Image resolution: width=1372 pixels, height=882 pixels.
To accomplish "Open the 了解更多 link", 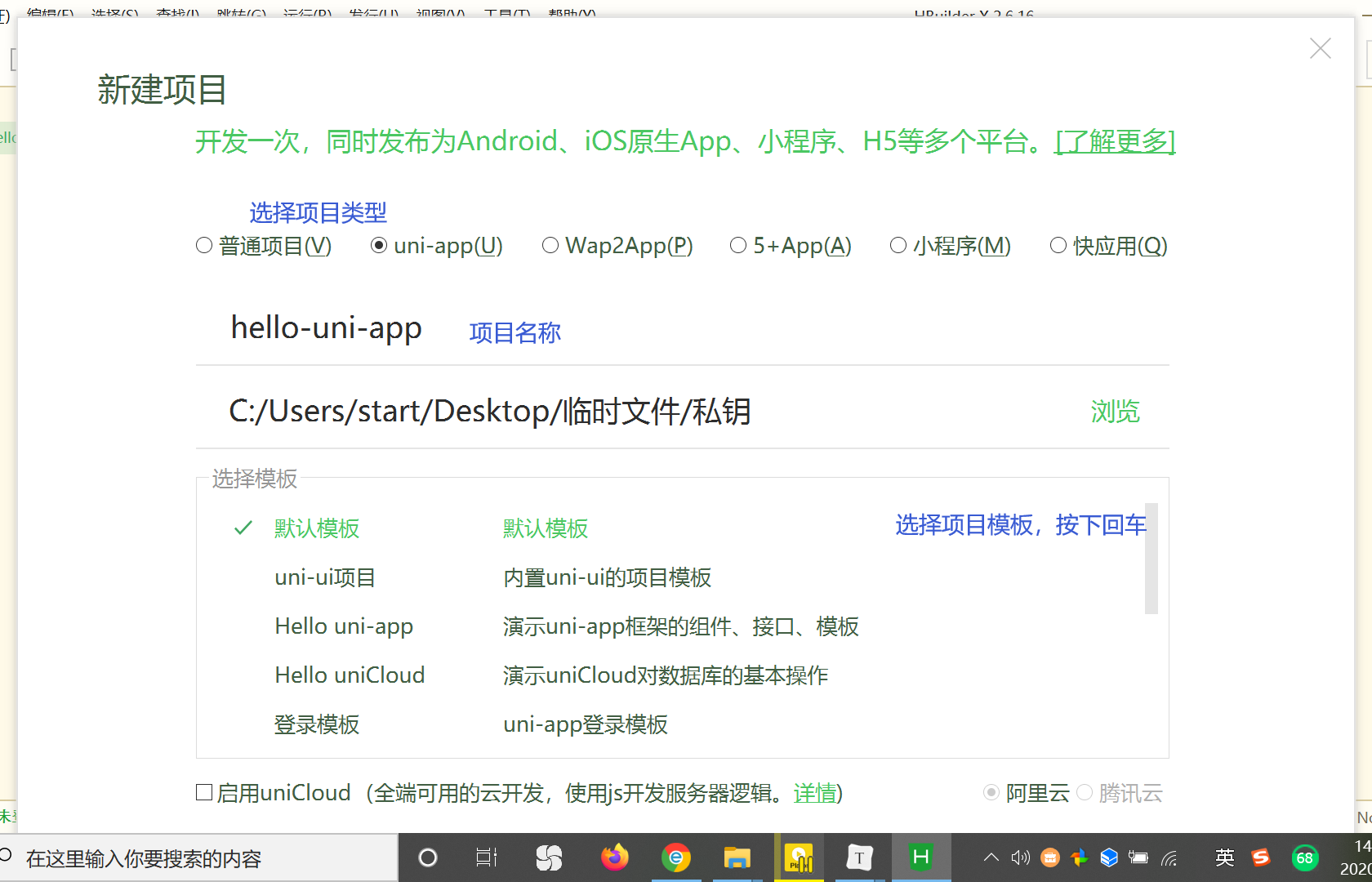I will [x=1115, y=141].
